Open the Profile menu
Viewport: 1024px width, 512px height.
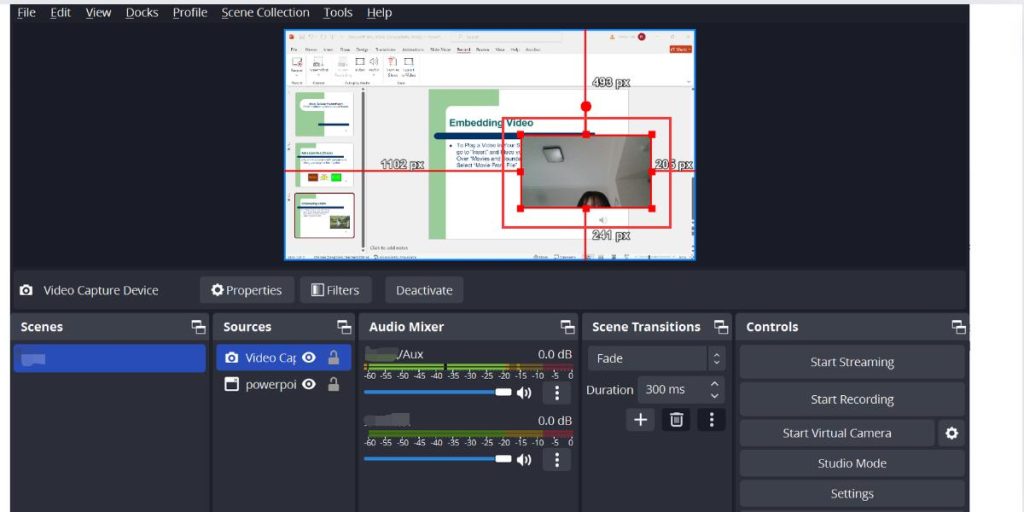pos(190,12)
